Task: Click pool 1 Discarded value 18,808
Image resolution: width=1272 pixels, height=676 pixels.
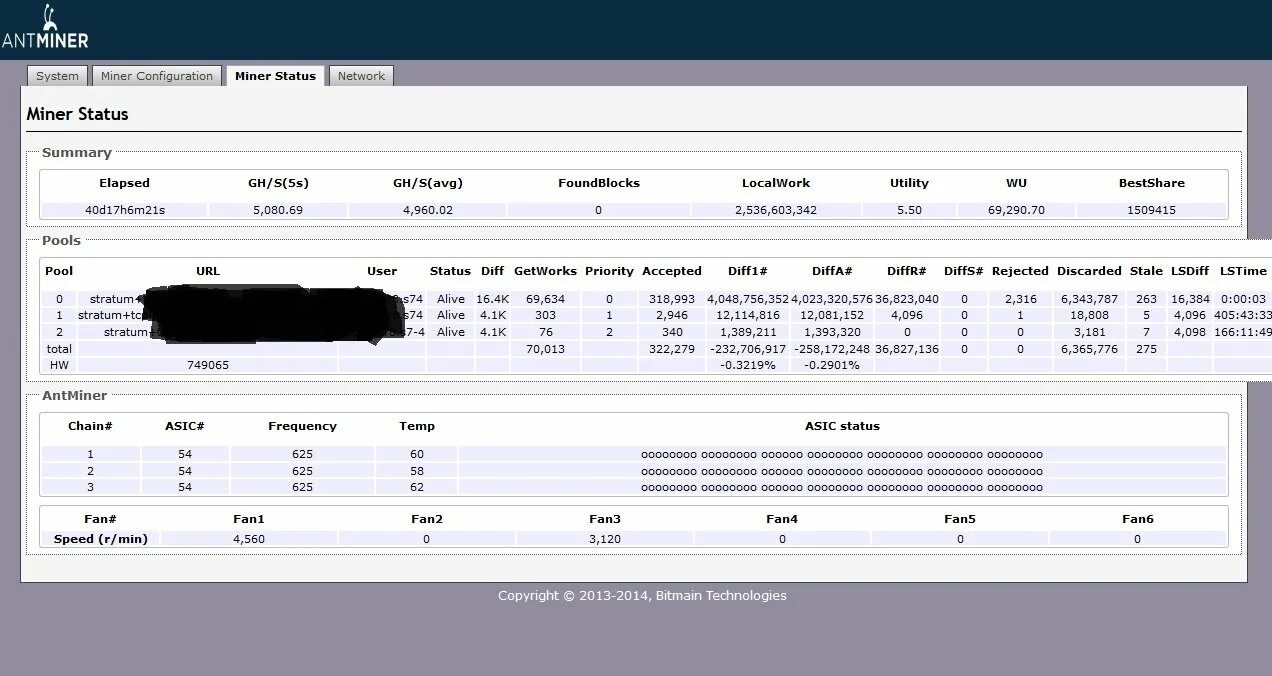Action: [1089, 315]
